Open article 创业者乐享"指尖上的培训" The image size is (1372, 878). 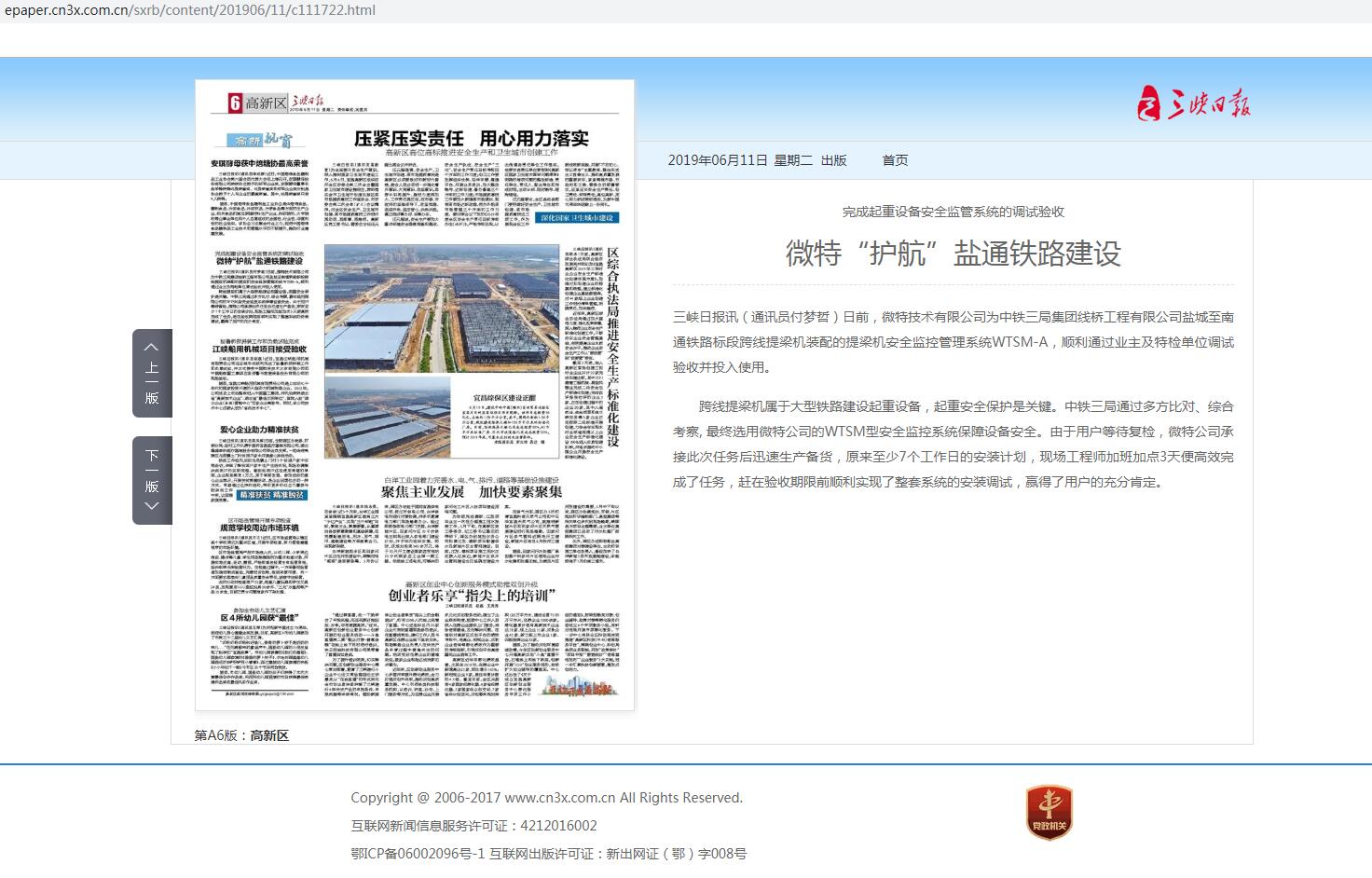471,596
